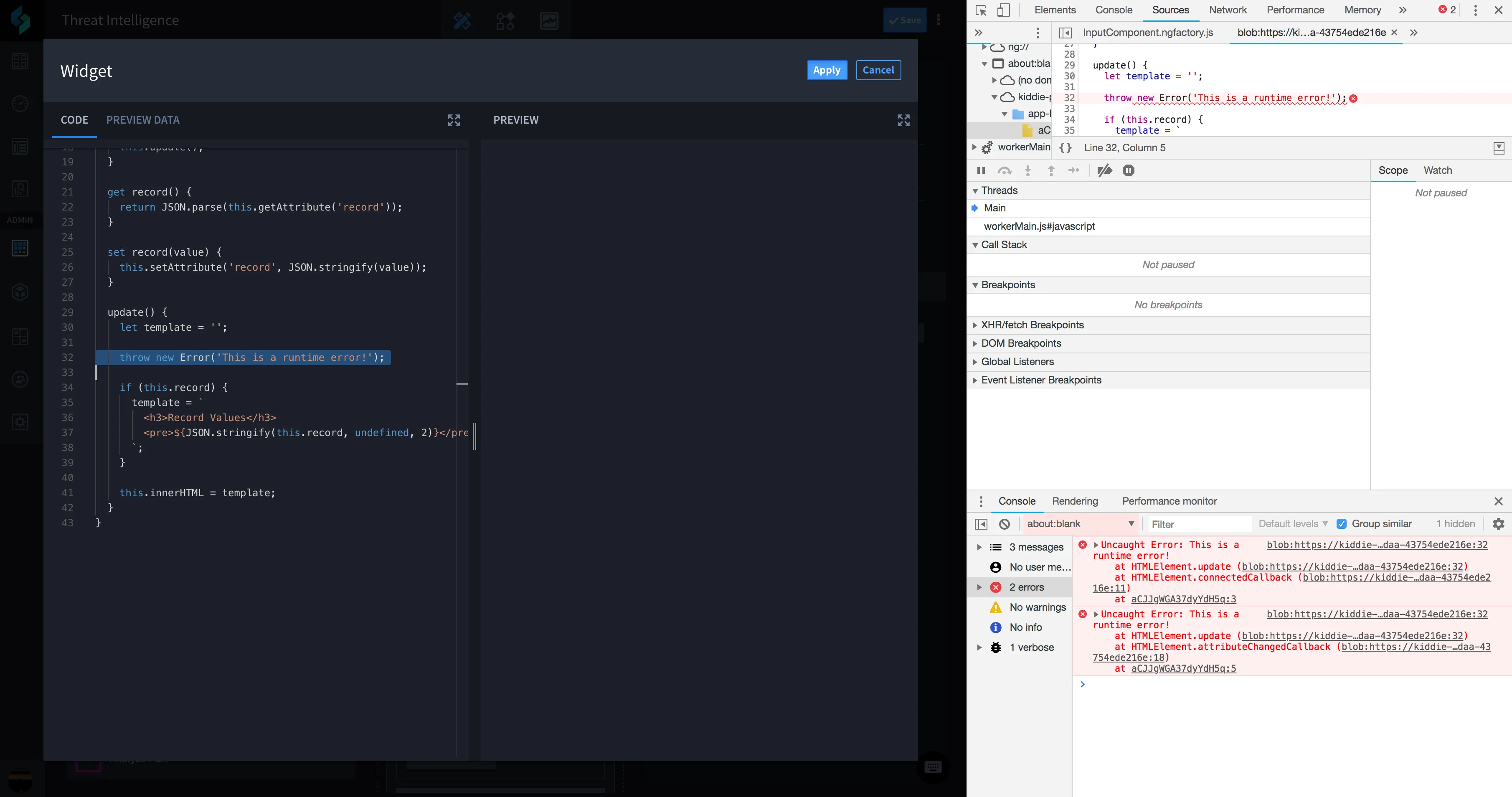This screenshot has height=797, width=1512.
Task: Collapse the about:blank tree node
Action: coord(984,63)
